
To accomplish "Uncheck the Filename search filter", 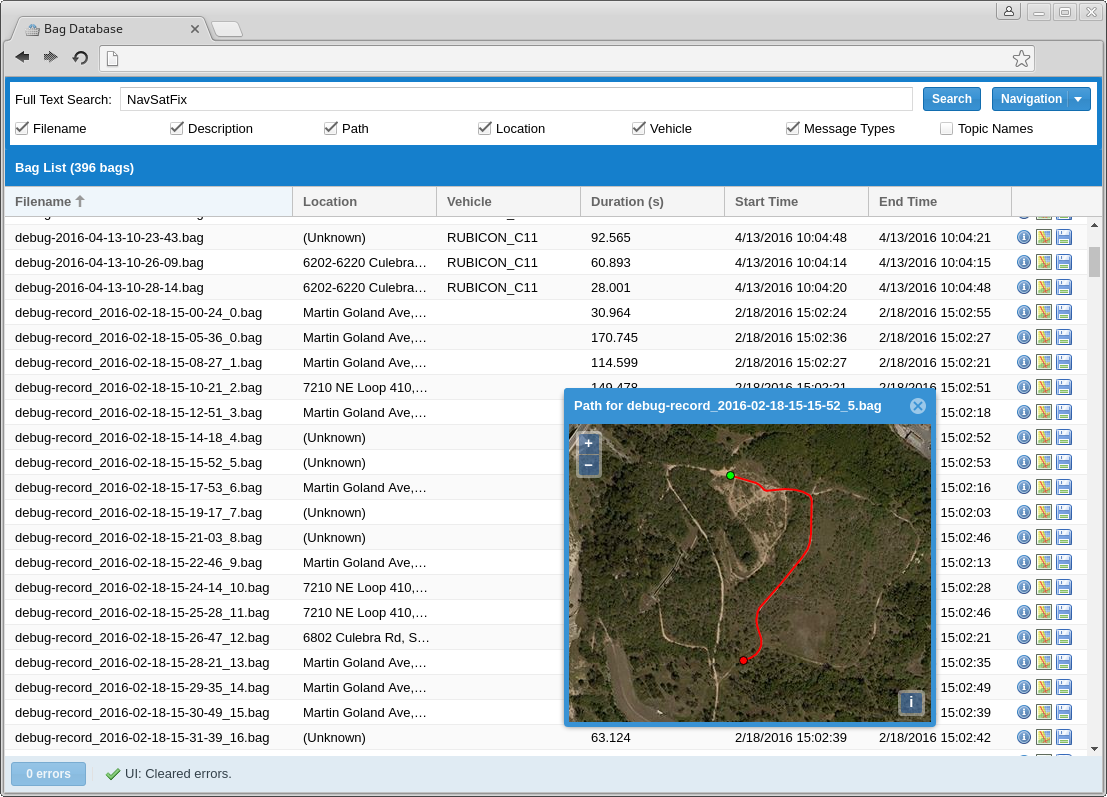I will [22, 128].
